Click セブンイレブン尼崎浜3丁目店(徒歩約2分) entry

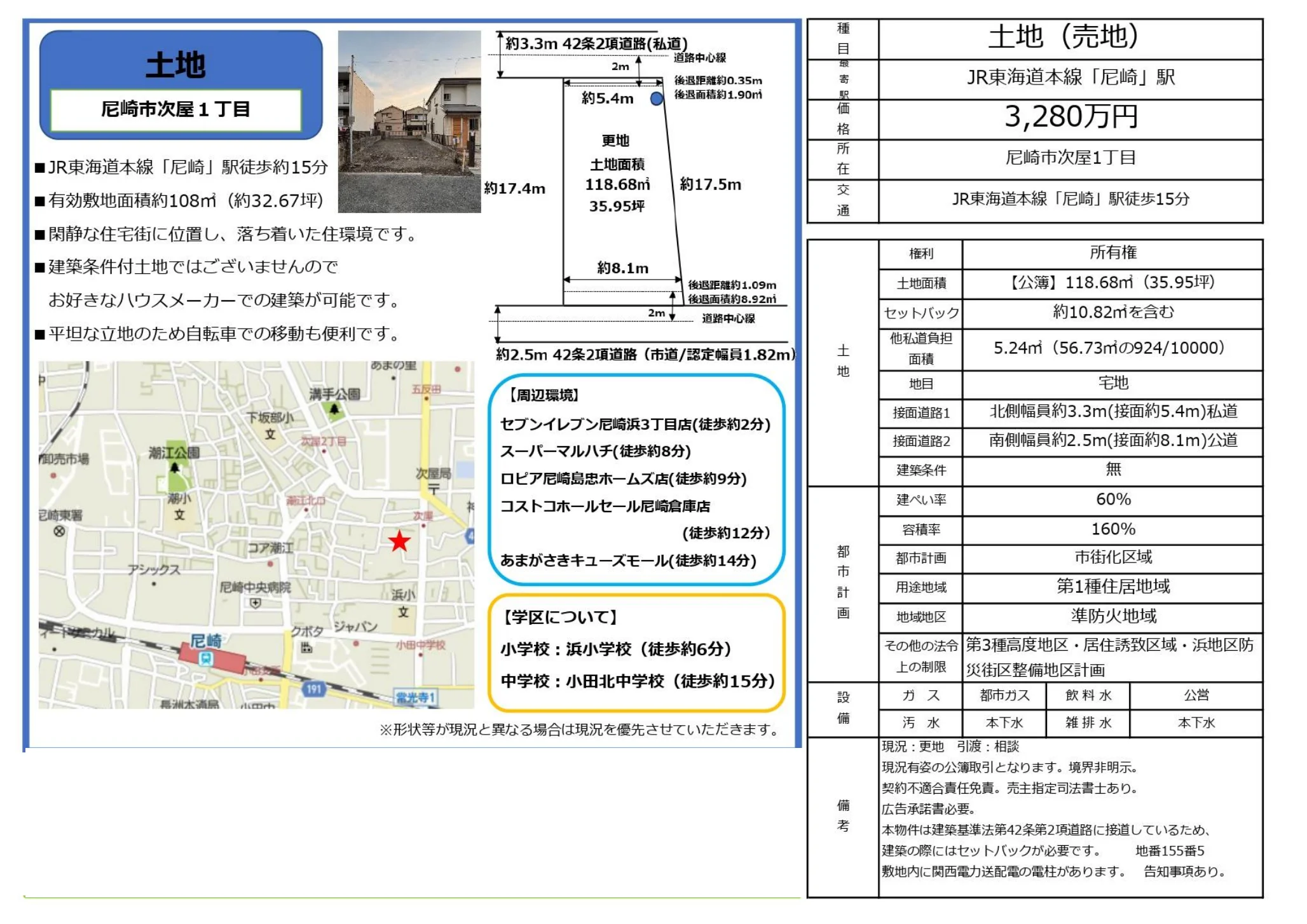point(635,425)
